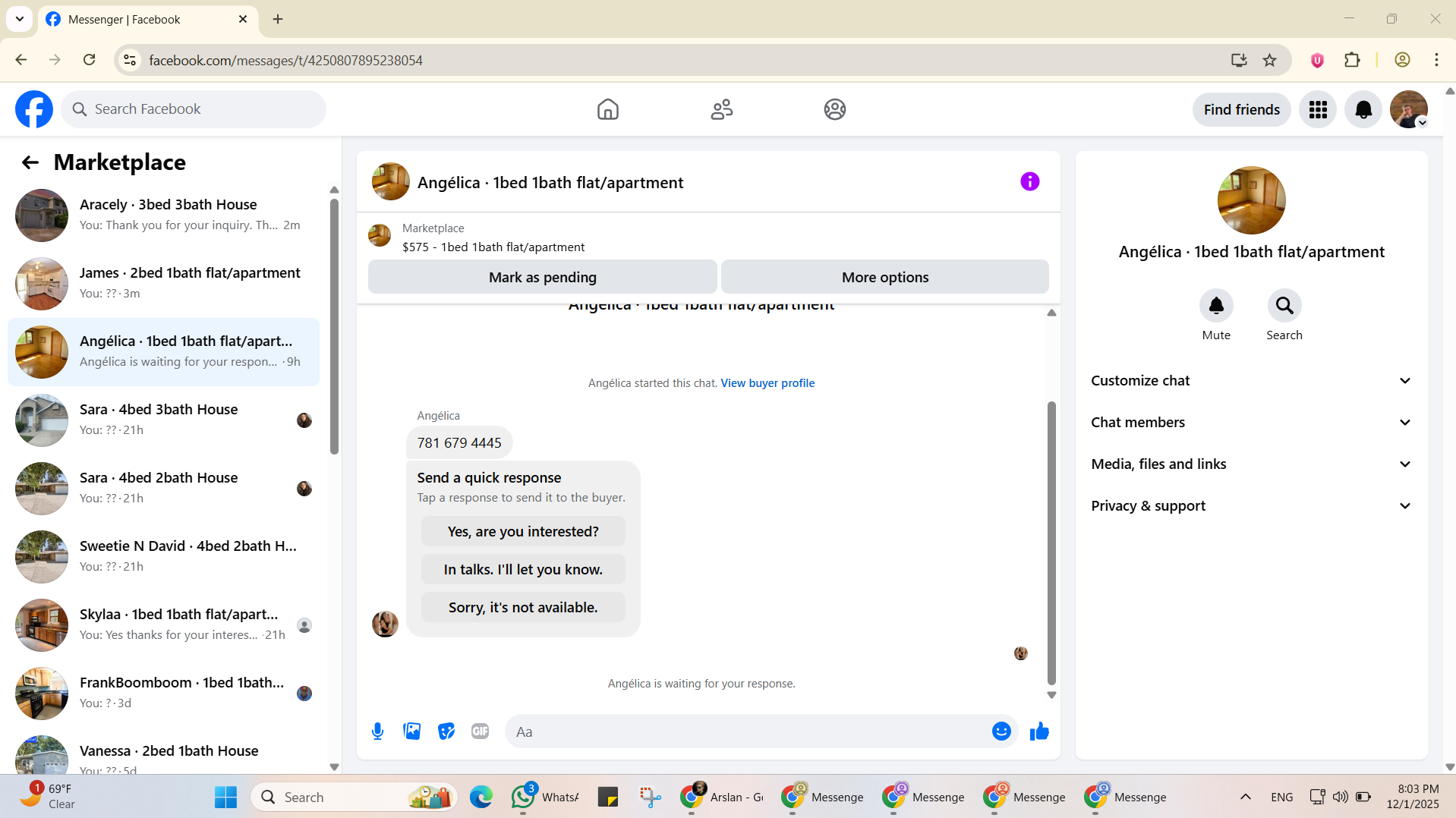
Task: Show hidden system tray icons
Action: pyautogui.click(x=1245, y=798)
